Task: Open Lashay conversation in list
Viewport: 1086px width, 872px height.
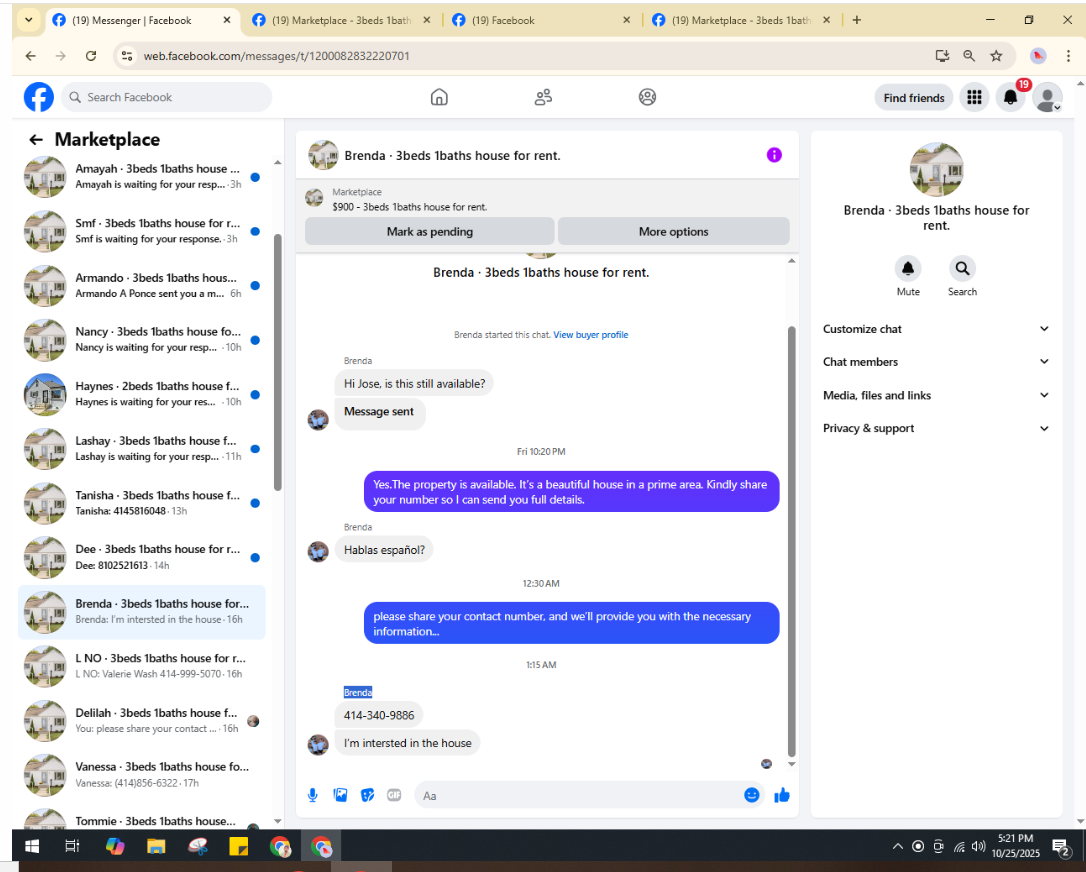Action: (142, 448)
